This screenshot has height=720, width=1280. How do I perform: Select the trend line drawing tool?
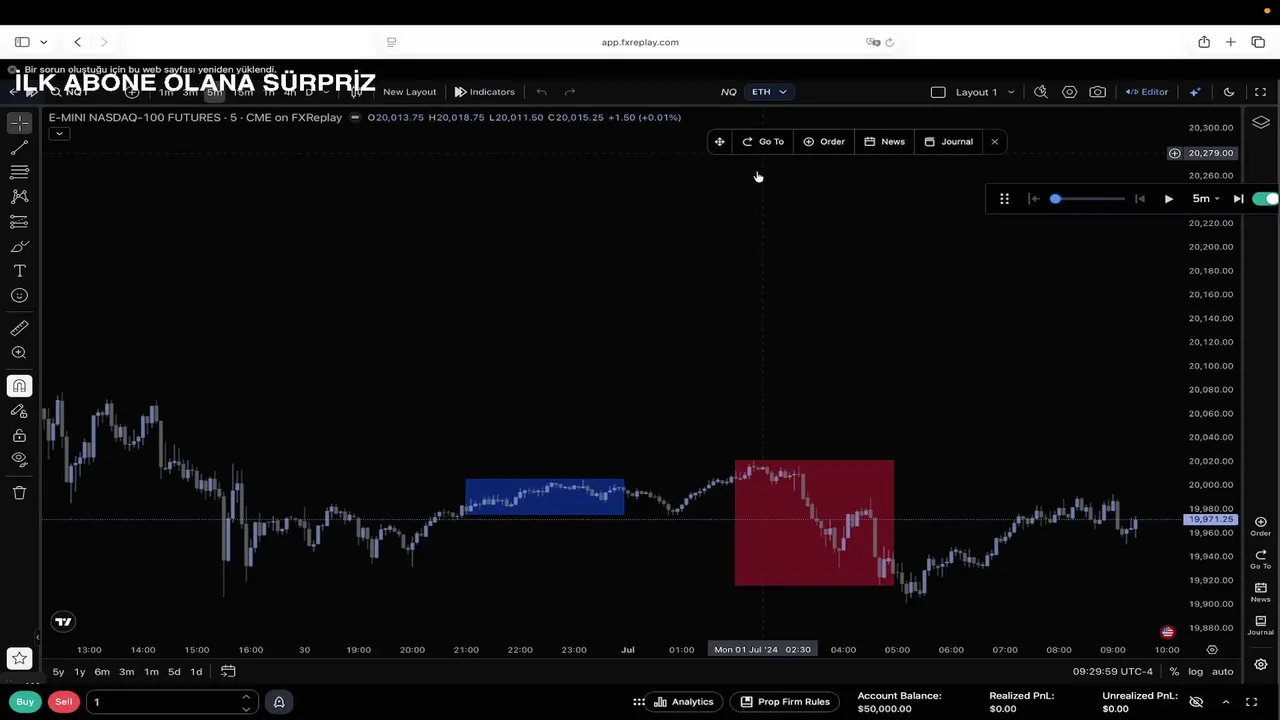19,148
